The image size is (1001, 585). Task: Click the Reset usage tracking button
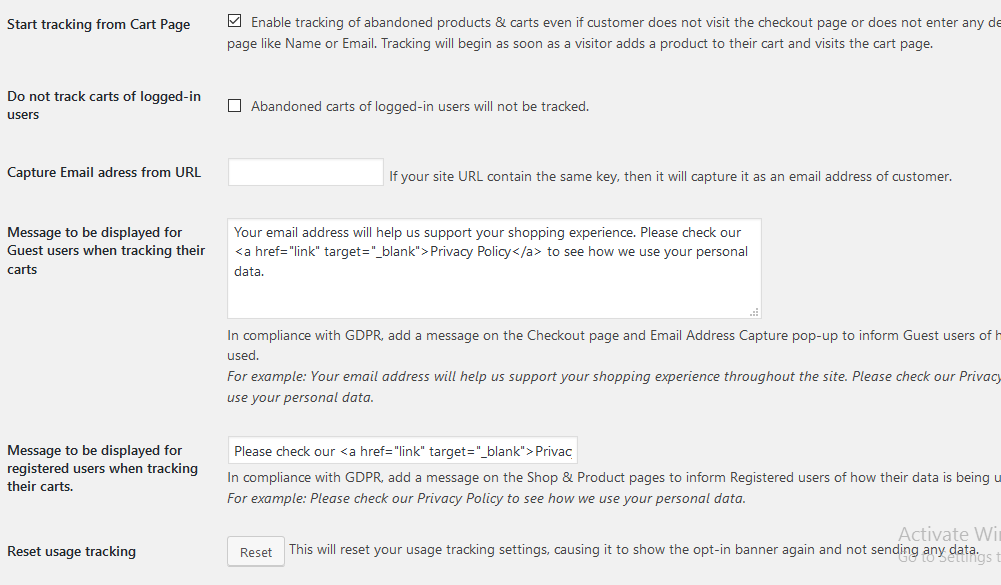256,552
